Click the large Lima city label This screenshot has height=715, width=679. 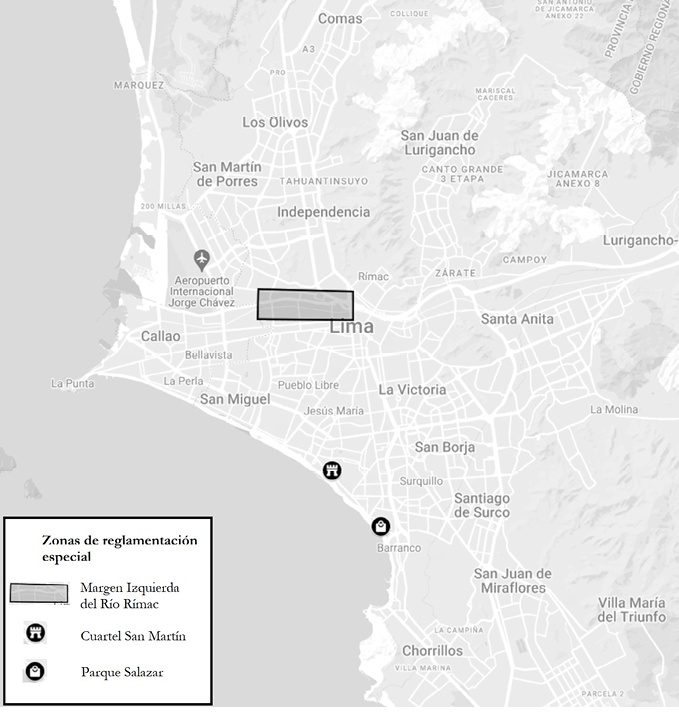[x=351, y=327]
